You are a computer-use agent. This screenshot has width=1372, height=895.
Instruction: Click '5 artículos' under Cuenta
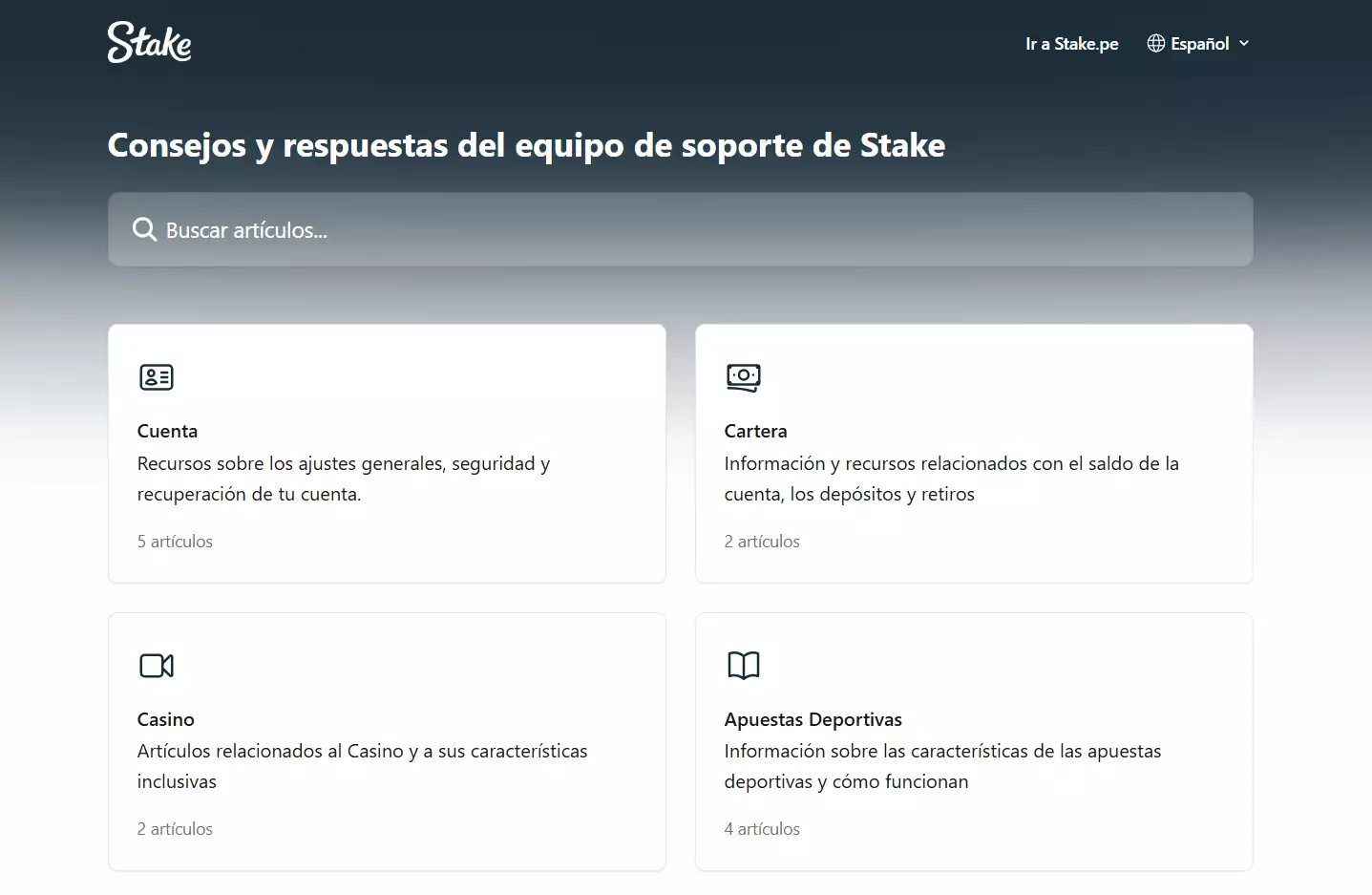pos(175,542)
